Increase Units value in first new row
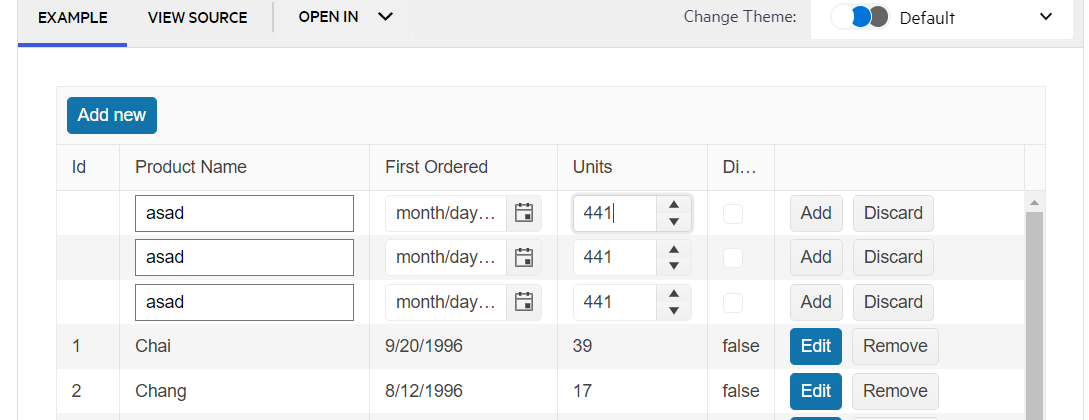The image size is (1089, 420). (674, 205)
